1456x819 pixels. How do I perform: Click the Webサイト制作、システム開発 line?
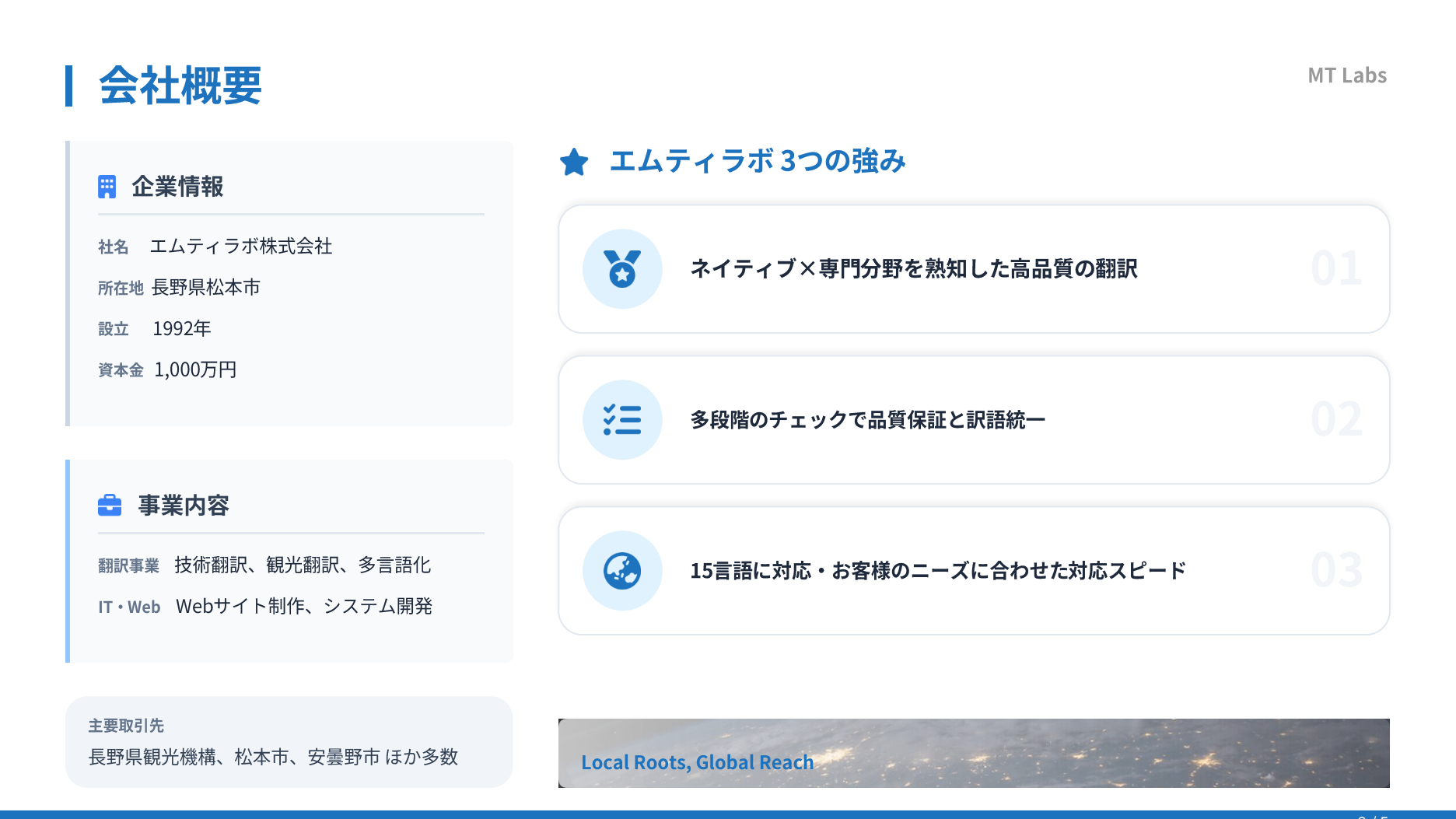point(304,607)
